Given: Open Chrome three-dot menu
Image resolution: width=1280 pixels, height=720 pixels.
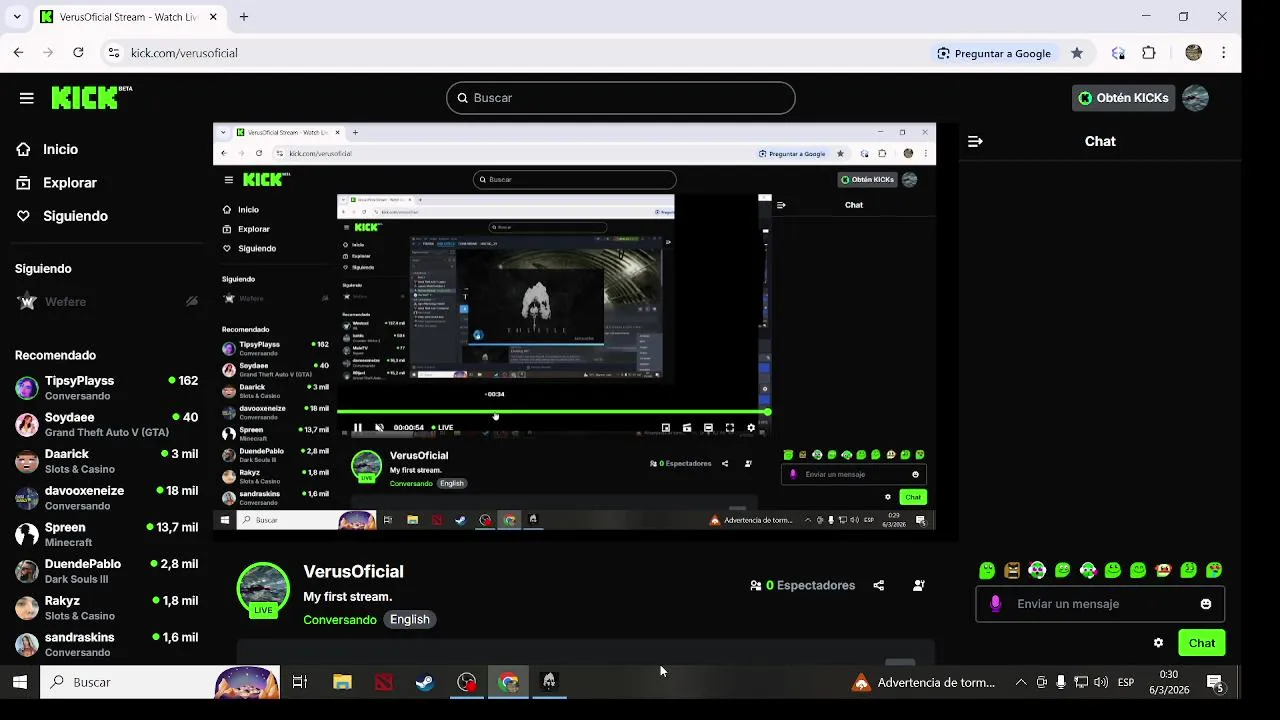Looking at the screenshot, I should tap(1223, 53).
